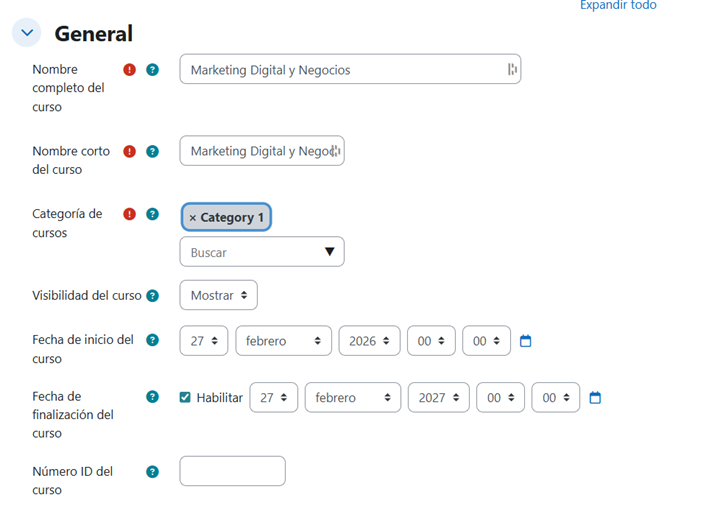Click required-field warning icon for Categoría de cursos
The width and height of the screenshot is (709, 517).
130,214
